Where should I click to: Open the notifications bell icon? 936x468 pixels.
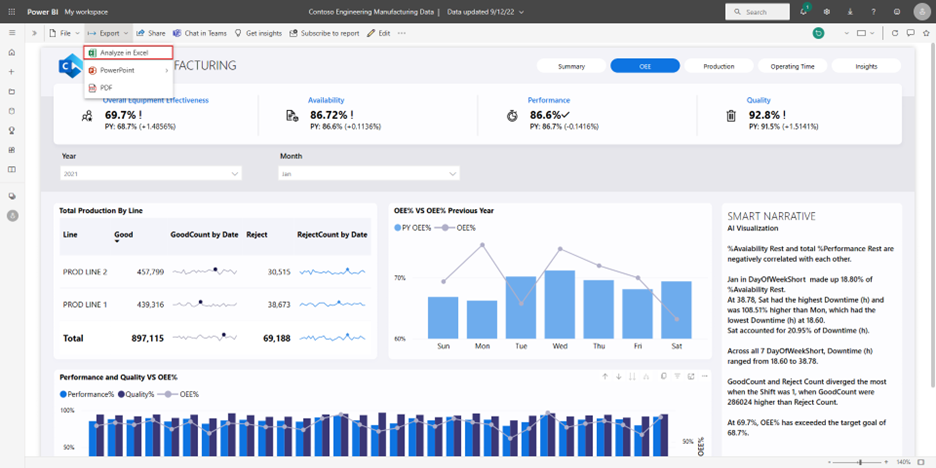point(804,11)
